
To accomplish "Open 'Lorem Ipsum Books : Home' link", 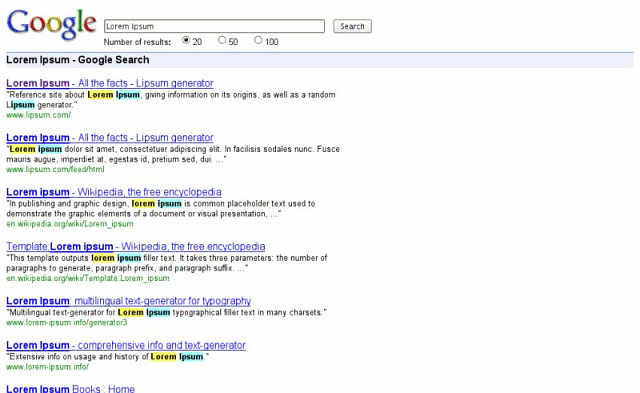I will coord(70,389).
